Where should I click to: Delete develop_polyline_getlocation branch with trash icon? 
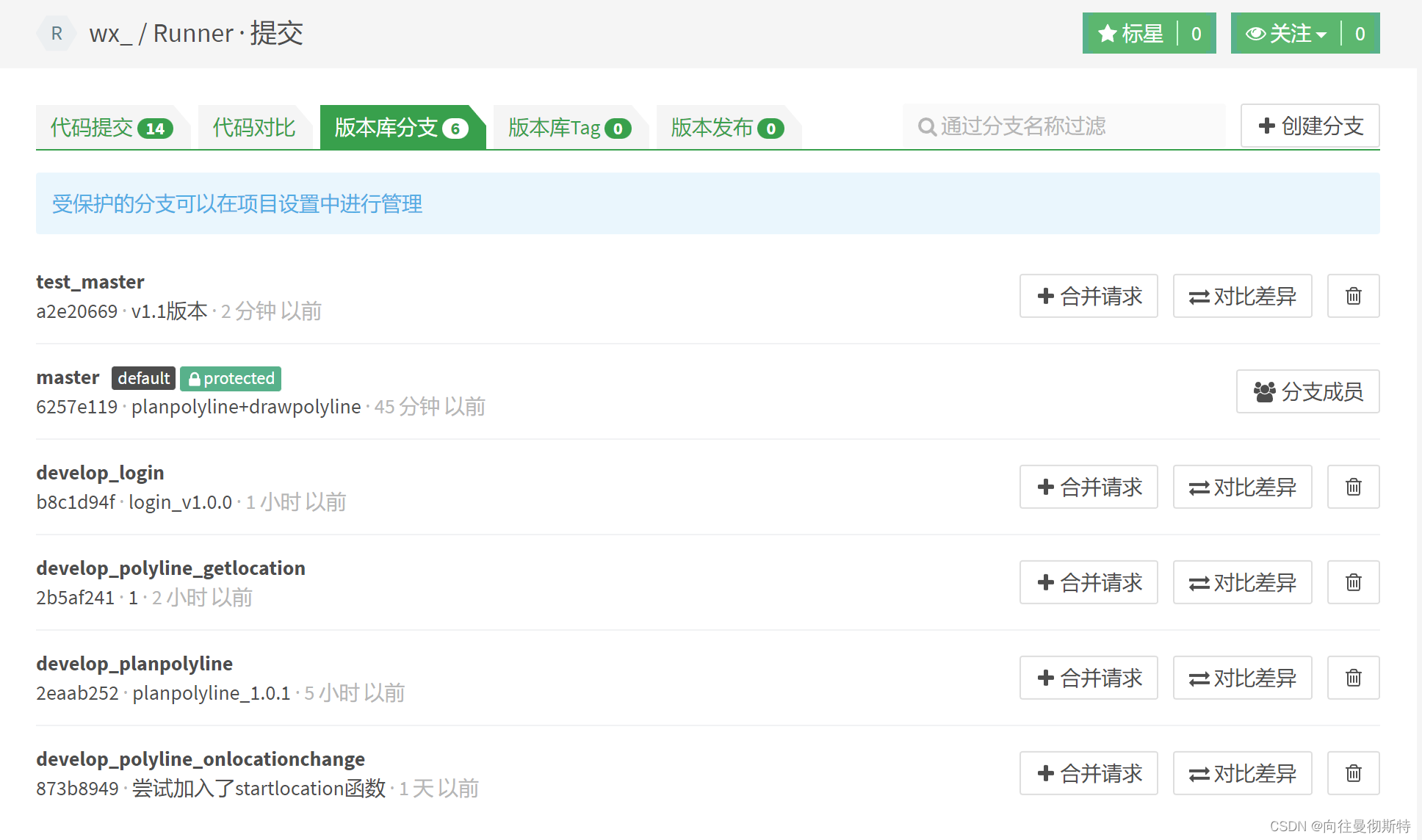click(x=1353, y=582)
